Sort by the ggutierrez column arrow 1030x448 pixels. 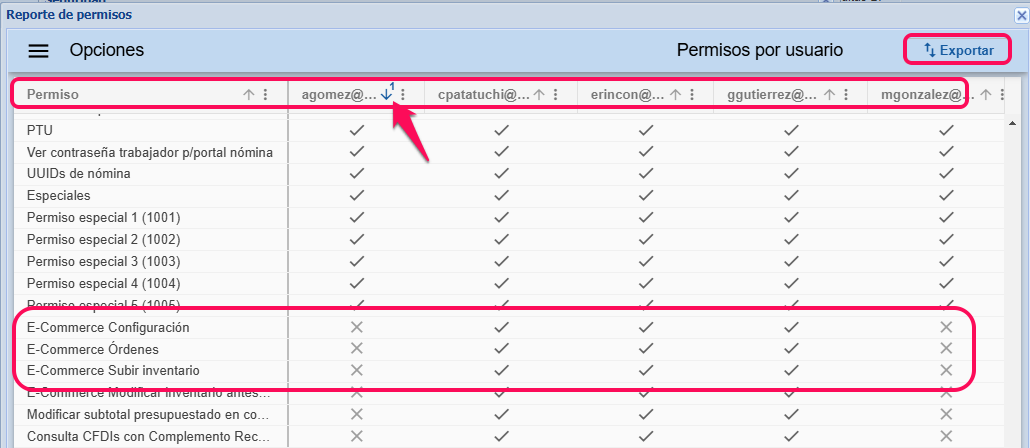829,95
